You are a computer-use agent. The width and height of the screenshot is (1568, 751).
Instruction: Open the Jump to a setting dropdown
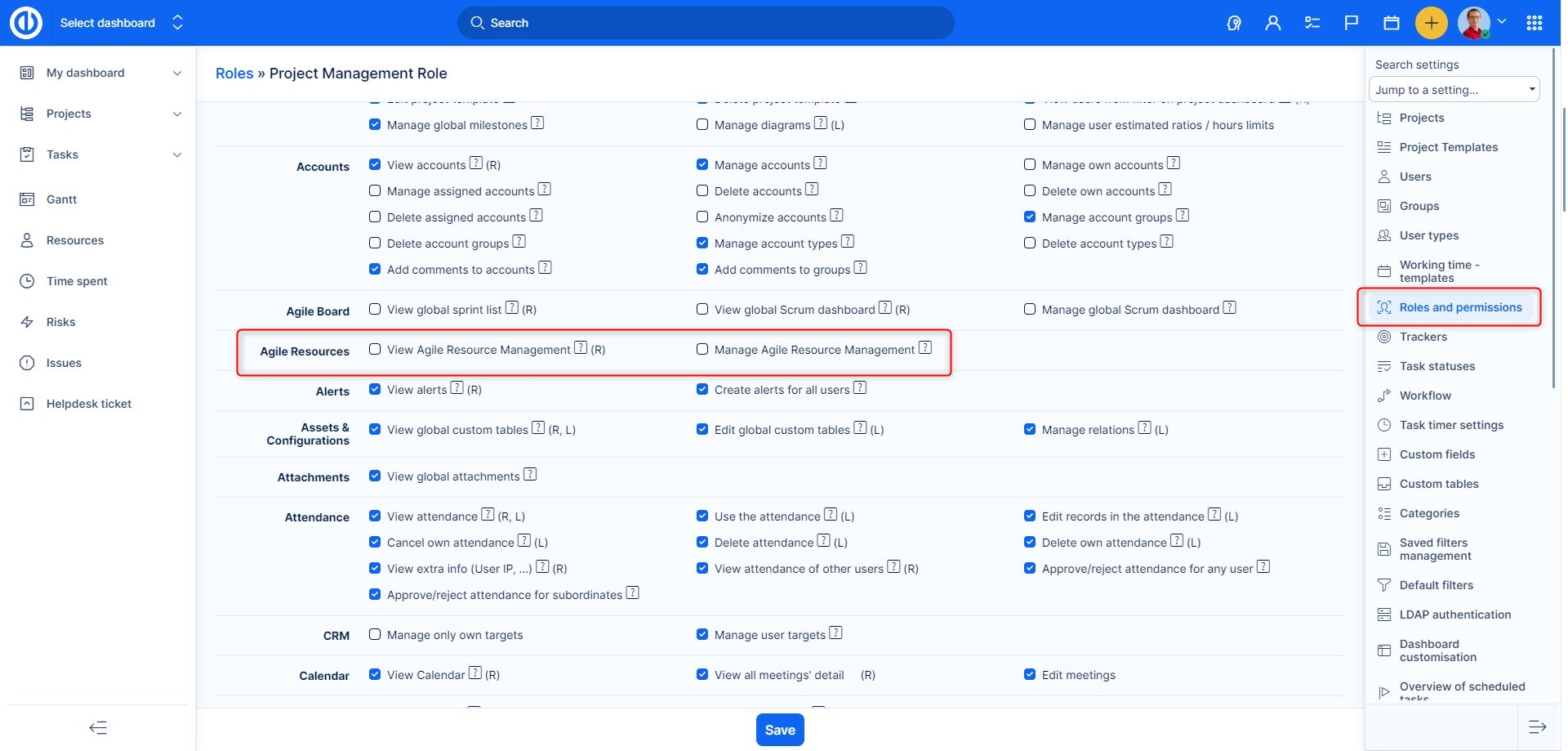click(1454, 90)
